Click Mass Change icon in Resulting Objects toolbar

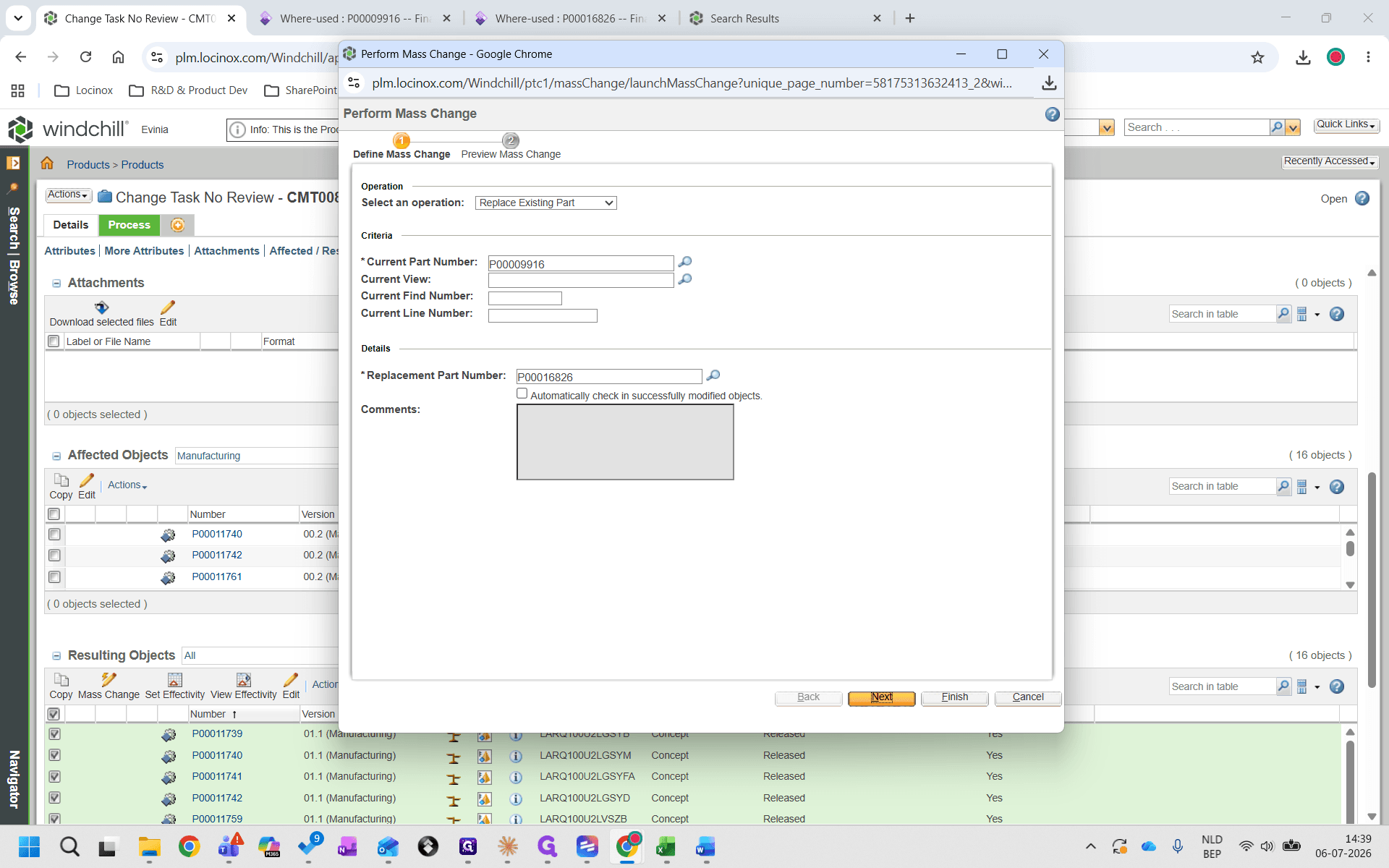pos(109,679)
